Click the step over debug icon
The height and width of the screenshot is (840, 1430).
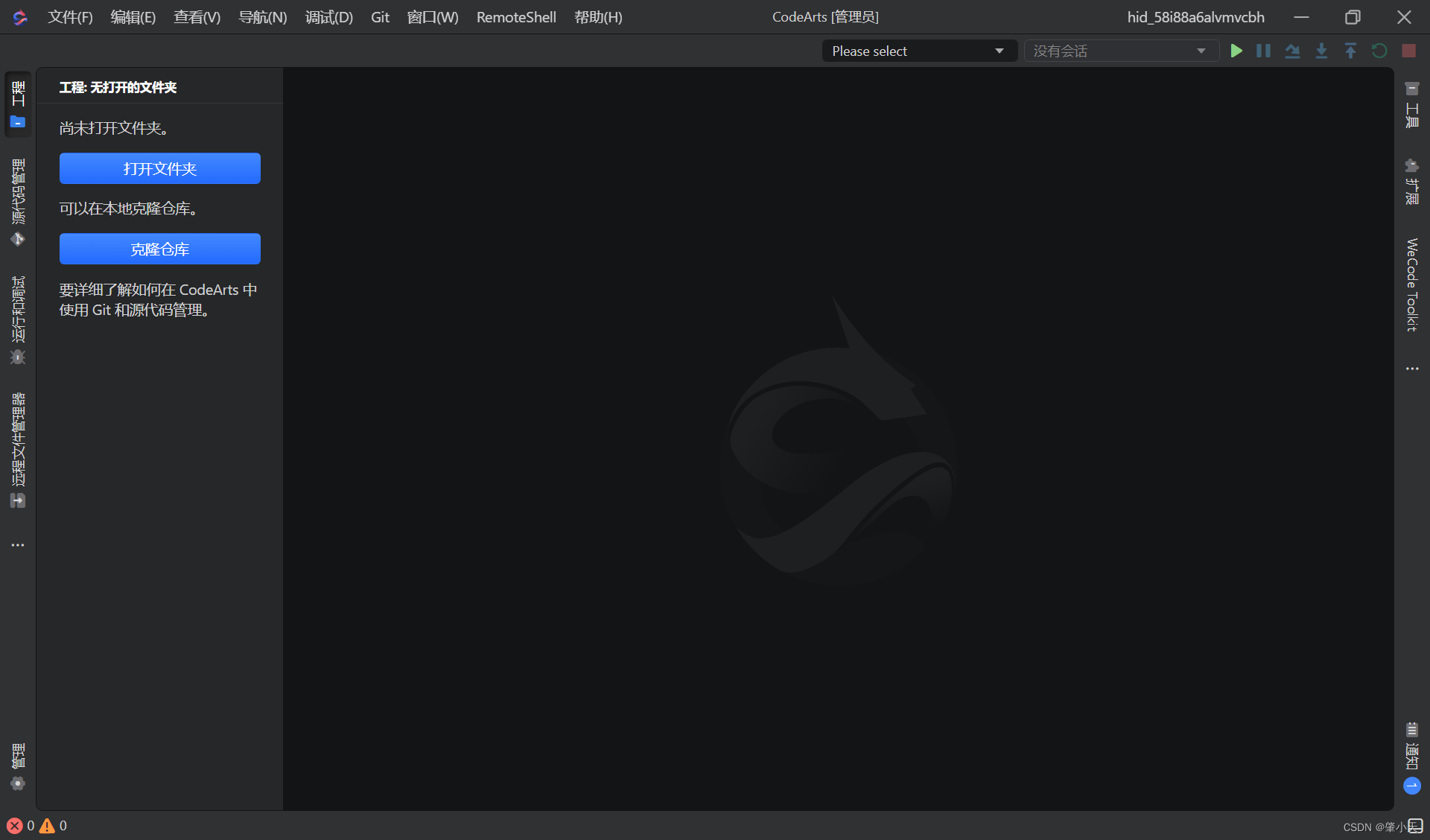(1292, 51)
